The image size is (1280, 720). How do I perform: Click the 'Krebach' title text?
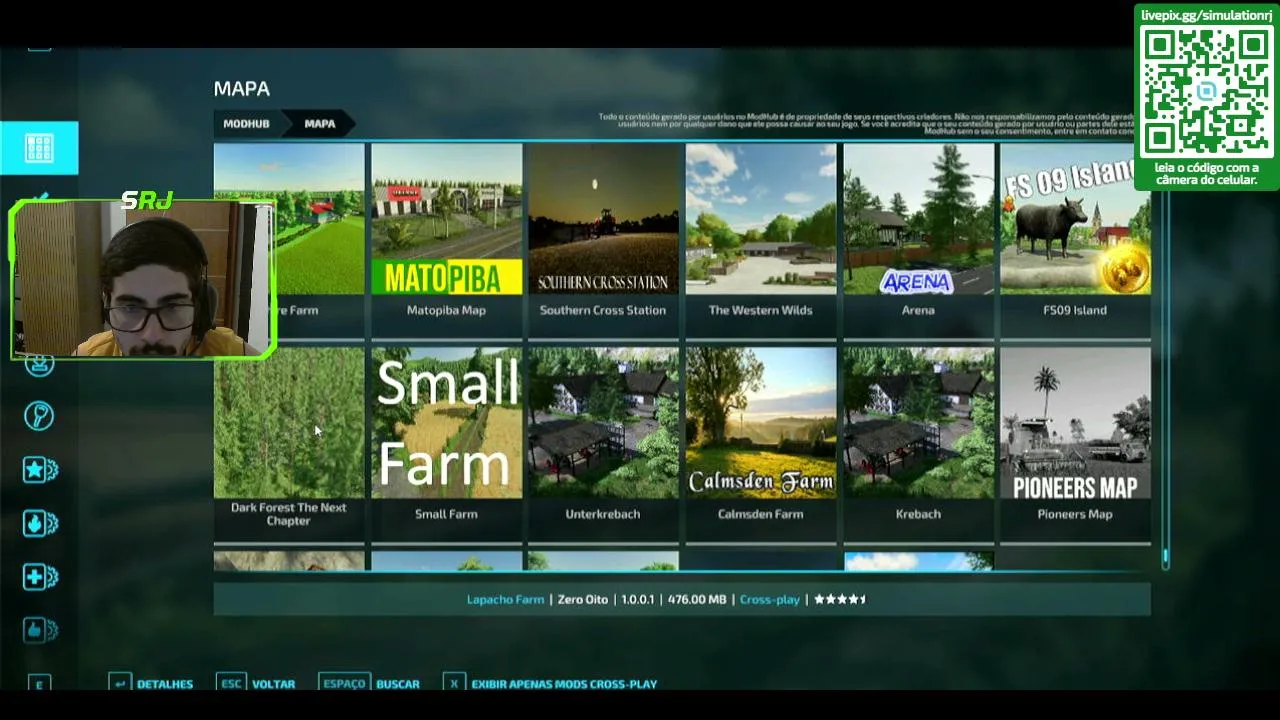pyautogui.click(x=918, y=514)
